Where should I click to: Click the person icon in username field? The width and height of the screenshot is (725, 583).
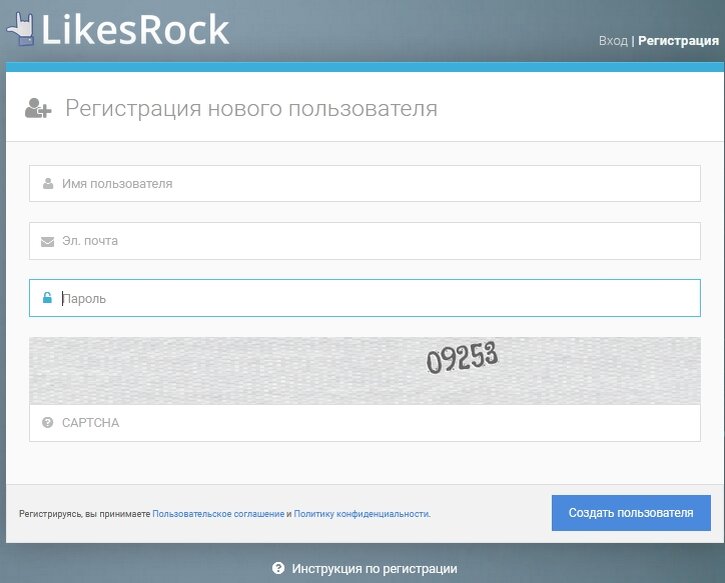pyautogui.click(x=48, y=184)
